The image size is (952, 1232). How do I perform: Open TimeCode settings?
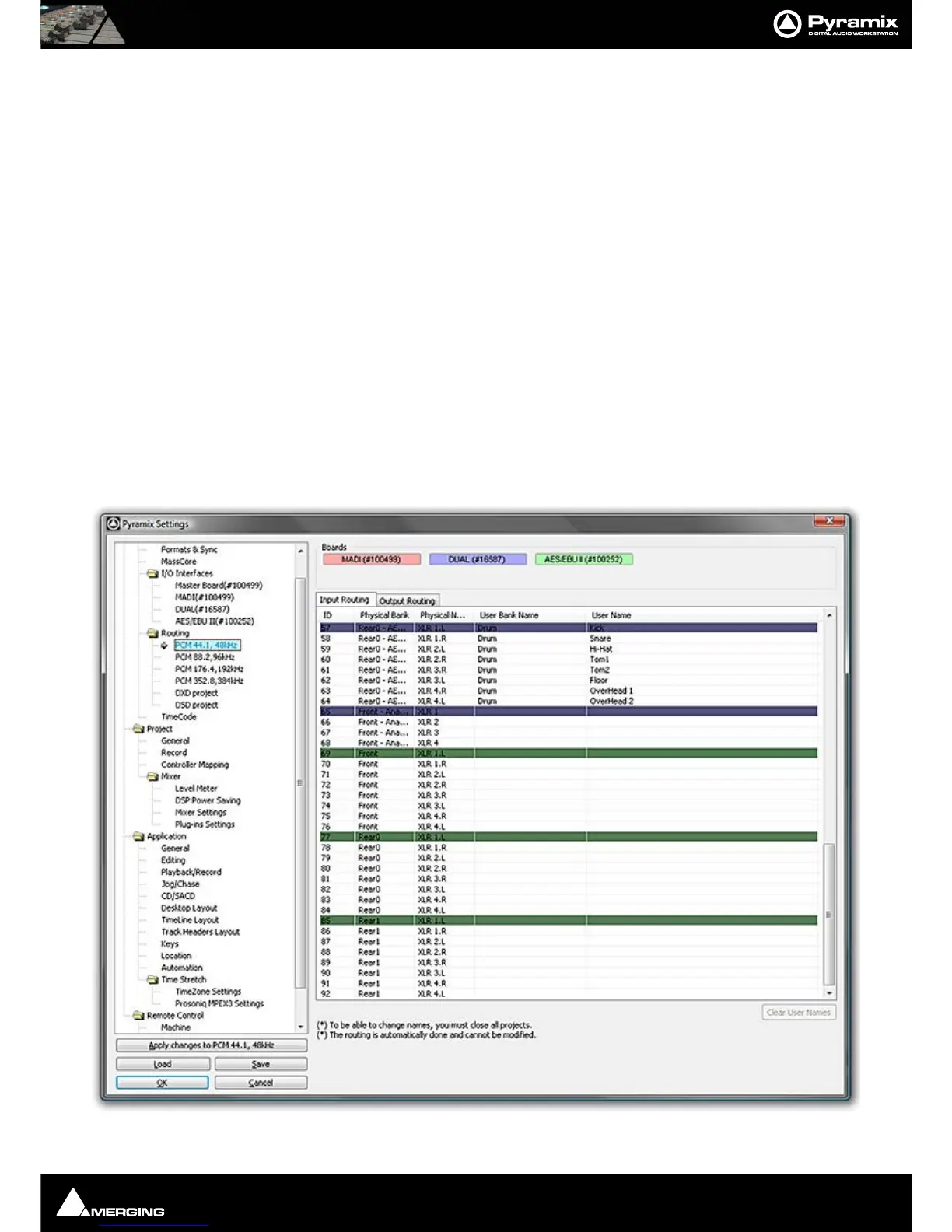(x=179, y=717)
